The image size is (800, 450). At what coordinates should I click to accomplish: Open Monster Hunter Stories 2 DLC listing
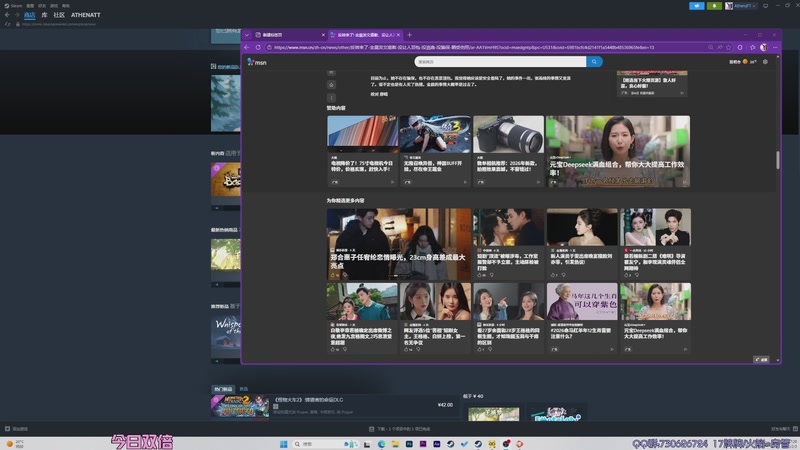334,406
